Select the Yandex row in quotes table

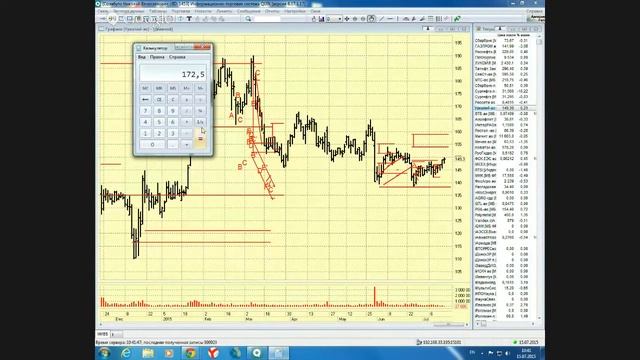(504, 220)
